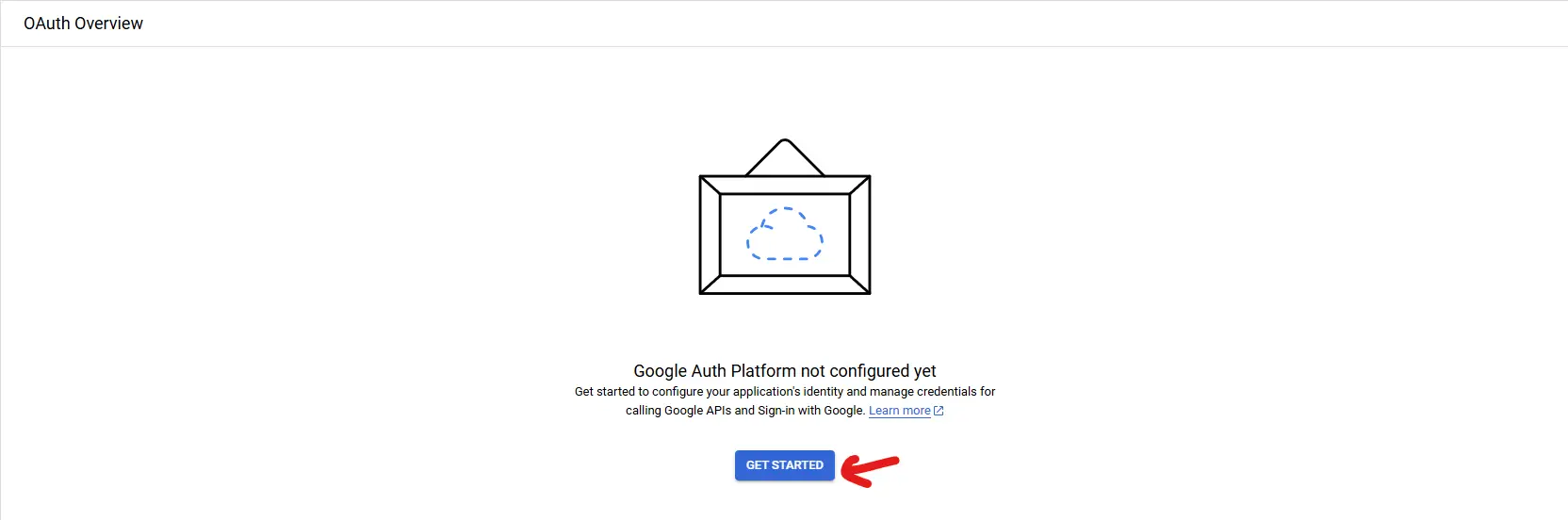Viewport: 1568px width, 520px height.
Task: Click the word "Overview" in the header
Action: (109, 24)
